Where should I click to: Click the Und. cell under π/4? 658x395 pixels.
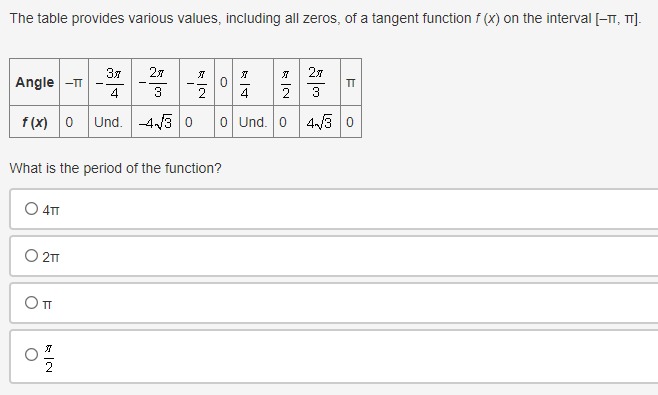click(253, 122)
